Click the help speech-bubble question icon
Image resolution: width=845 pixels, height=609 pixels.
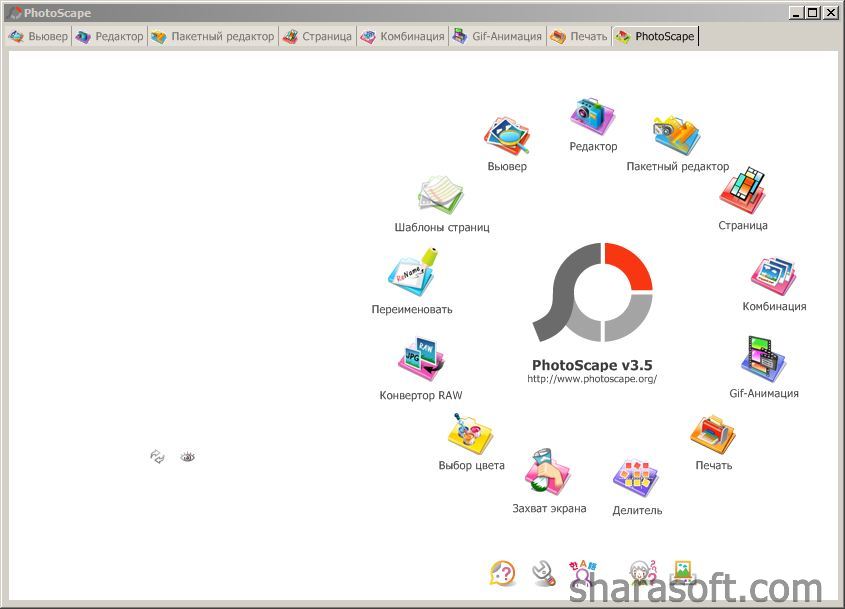(503, 573)
